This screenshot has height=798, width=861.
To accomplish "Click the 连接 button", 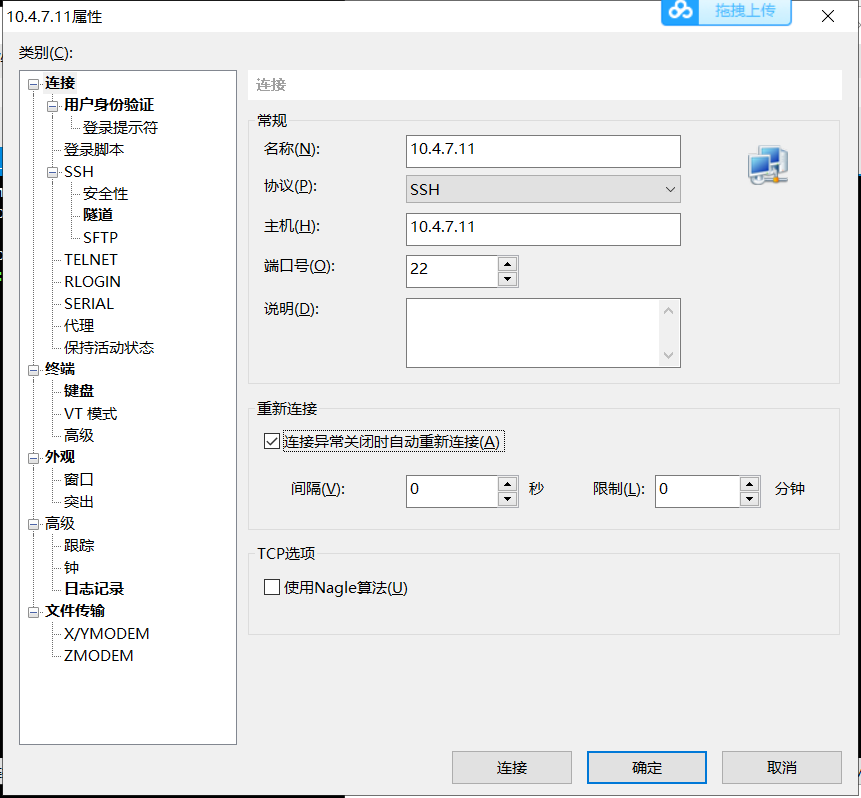I will point(511,767).
